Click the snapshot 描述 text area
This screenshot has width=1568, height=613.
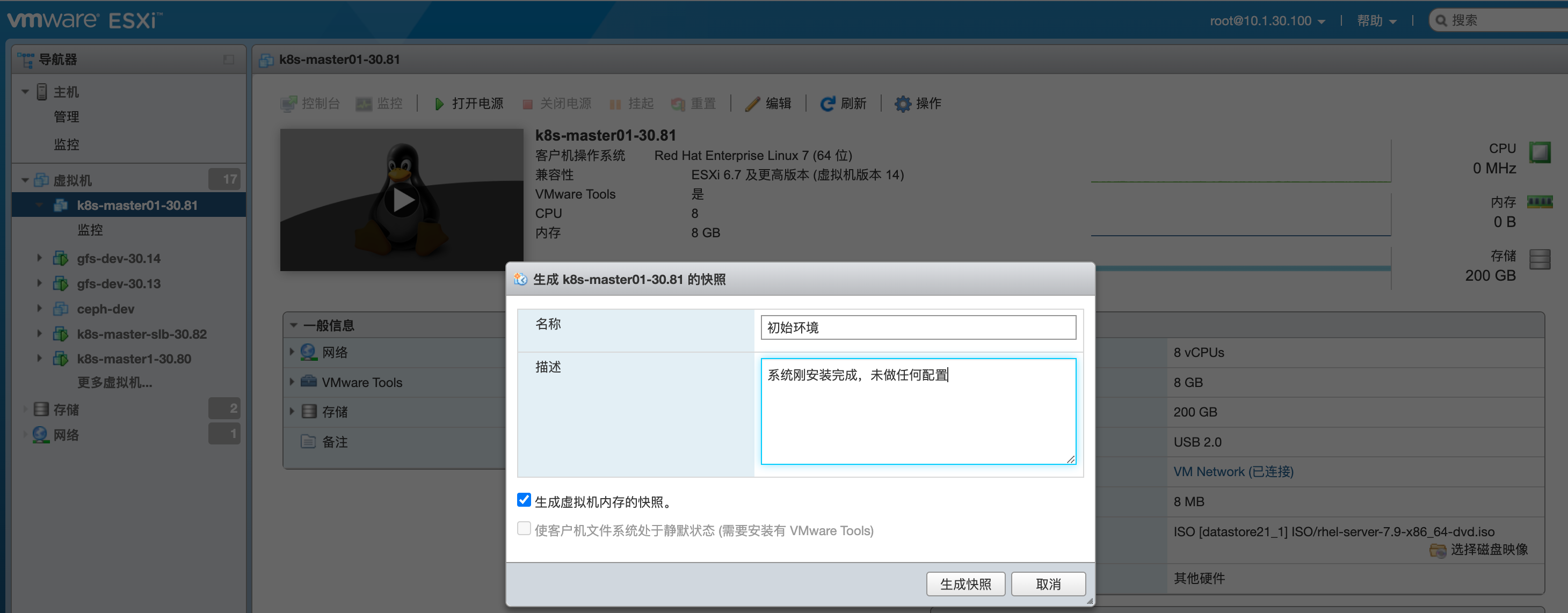pos(918,412)
